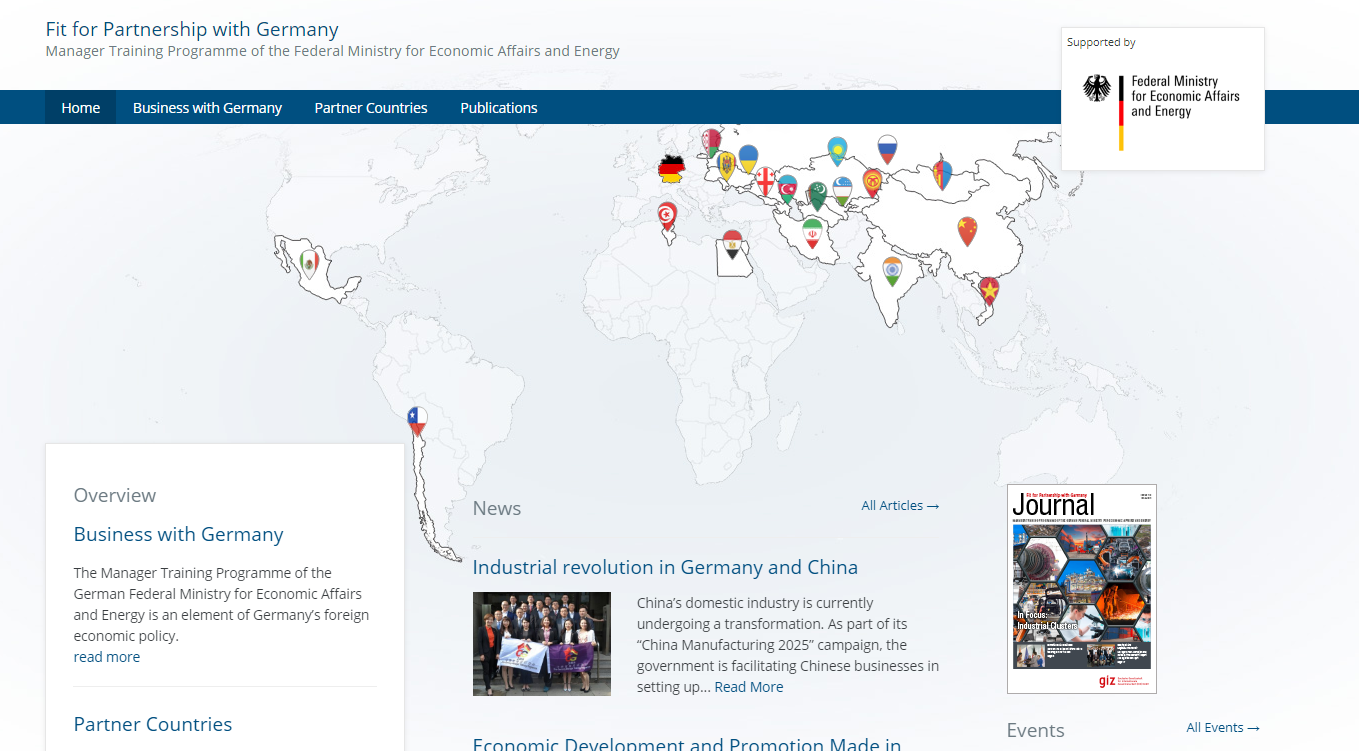Choose the India flag map pin
The width and height of the screenshot is (1359, 751).
click(x=892, y=270)
